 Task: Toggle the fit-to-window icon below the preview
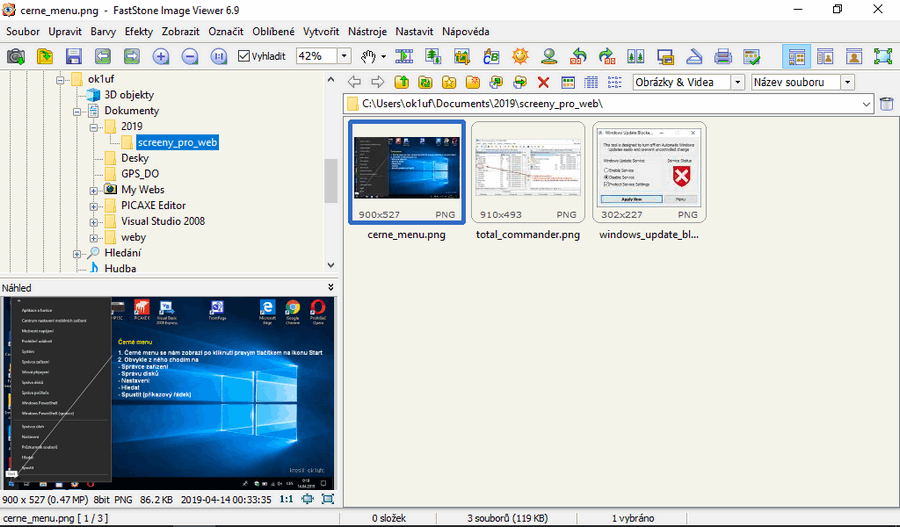(x=327, y=498)
